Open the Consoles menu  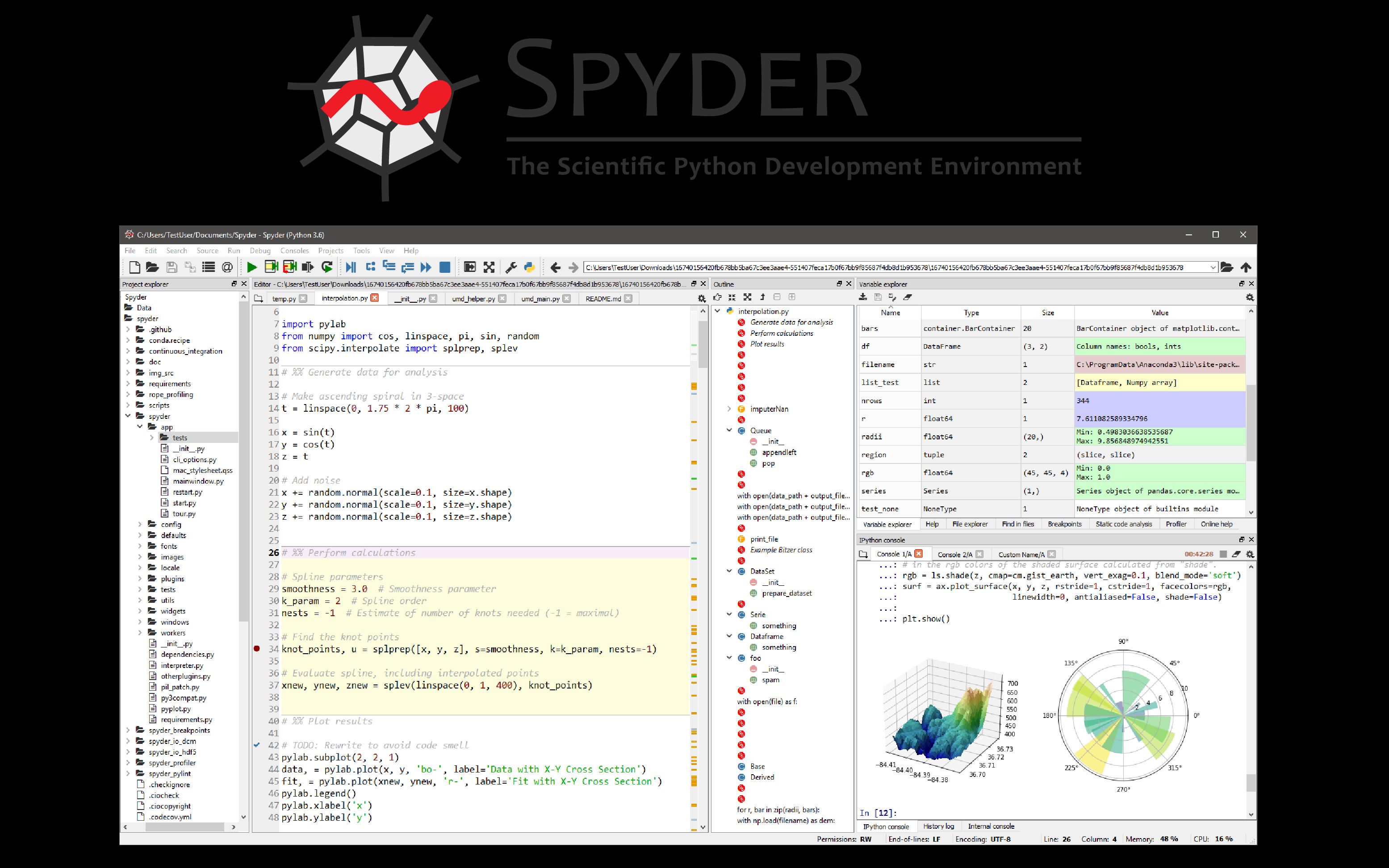(295, 251)
